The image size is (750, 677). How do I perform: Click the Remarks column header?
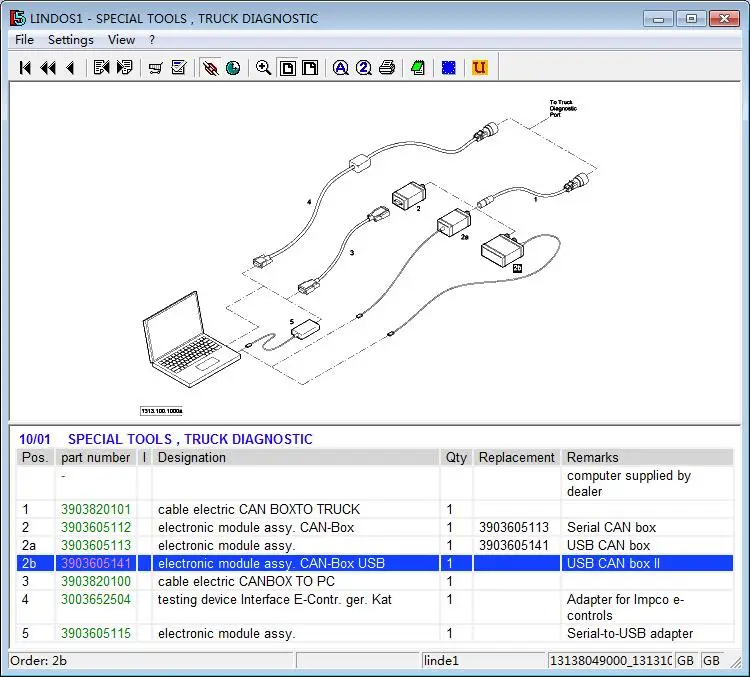[647, 457]
